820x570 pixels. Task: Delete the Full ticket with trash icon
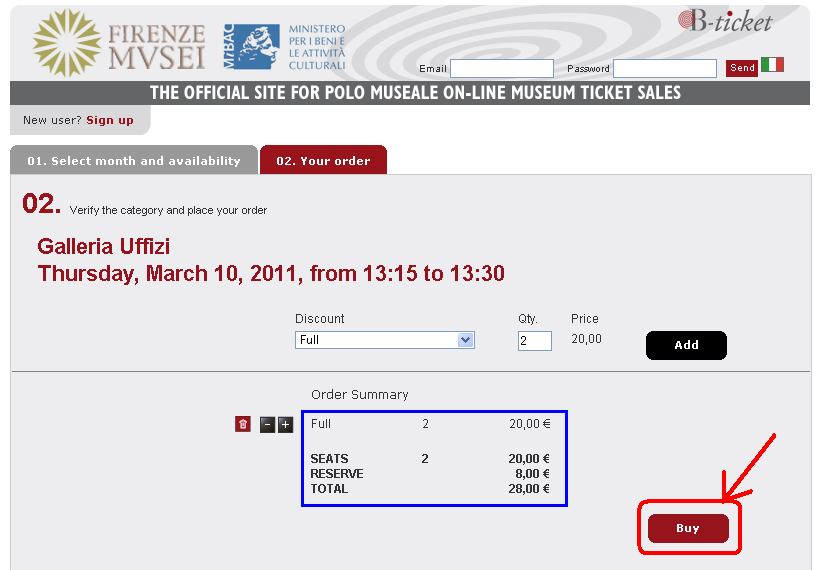(x=242, y=425)
